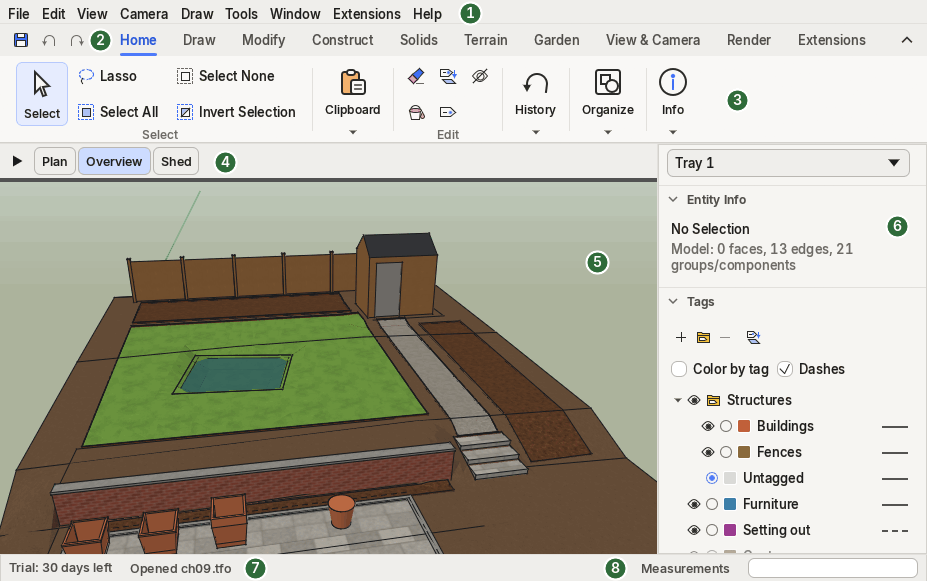This screenshot has width=927, height=581.
Task: Add a new tag with plus icon
Action: 681,337
